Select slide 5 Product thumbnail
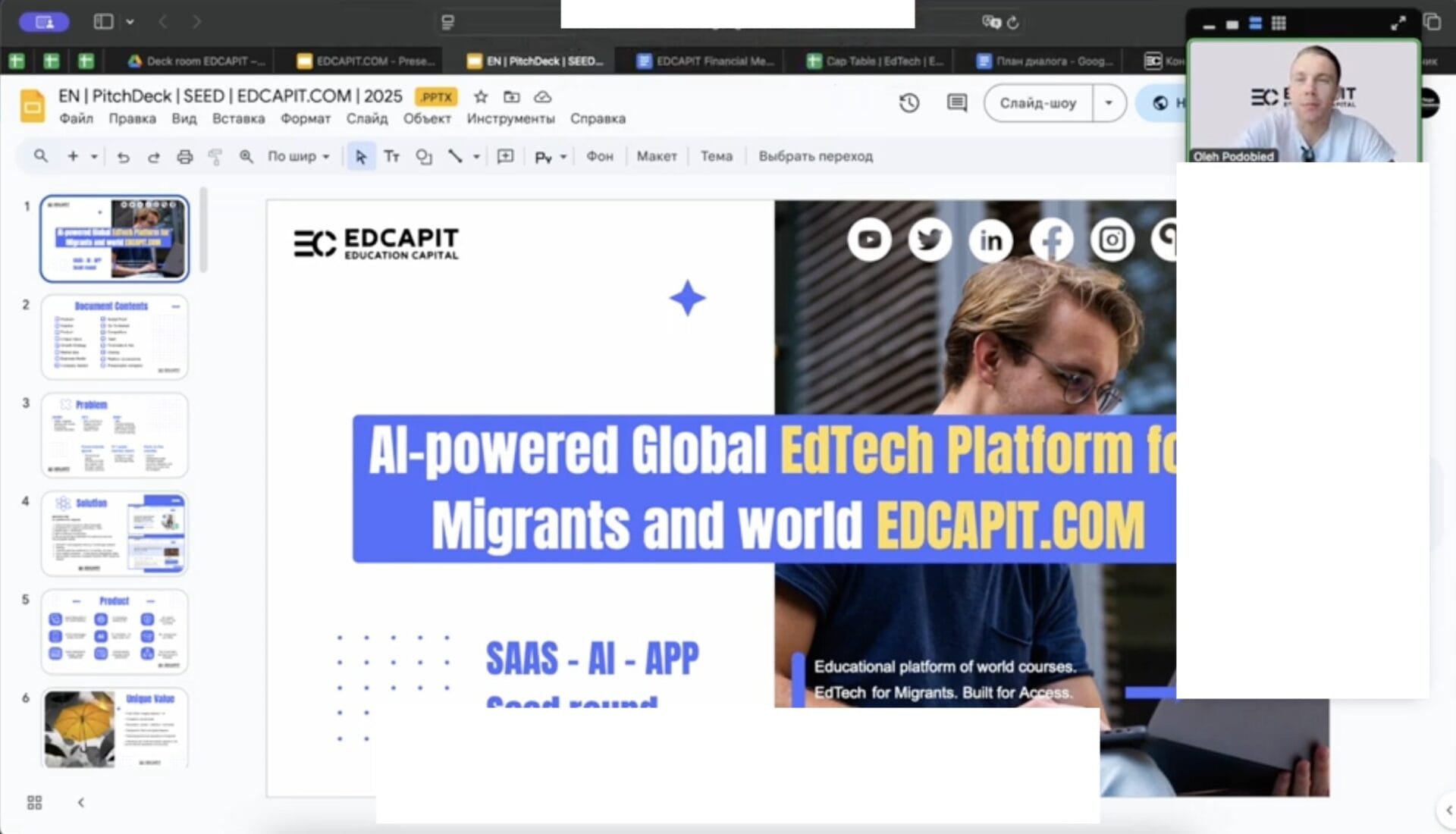The width and height of the screenshot is (1456, 834). pos(115,632)
